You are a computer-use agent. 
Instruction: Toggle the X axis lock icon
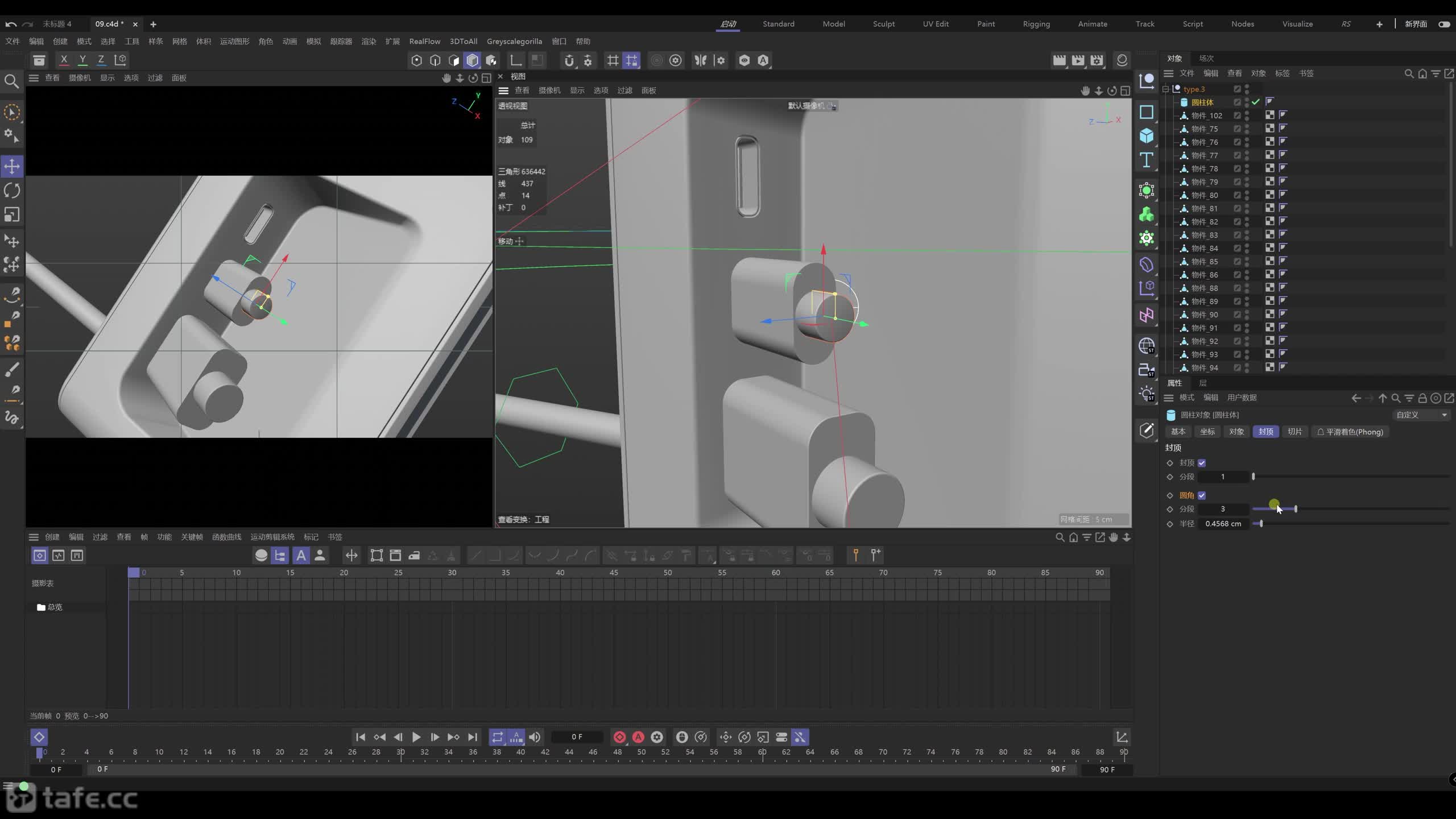64,60
